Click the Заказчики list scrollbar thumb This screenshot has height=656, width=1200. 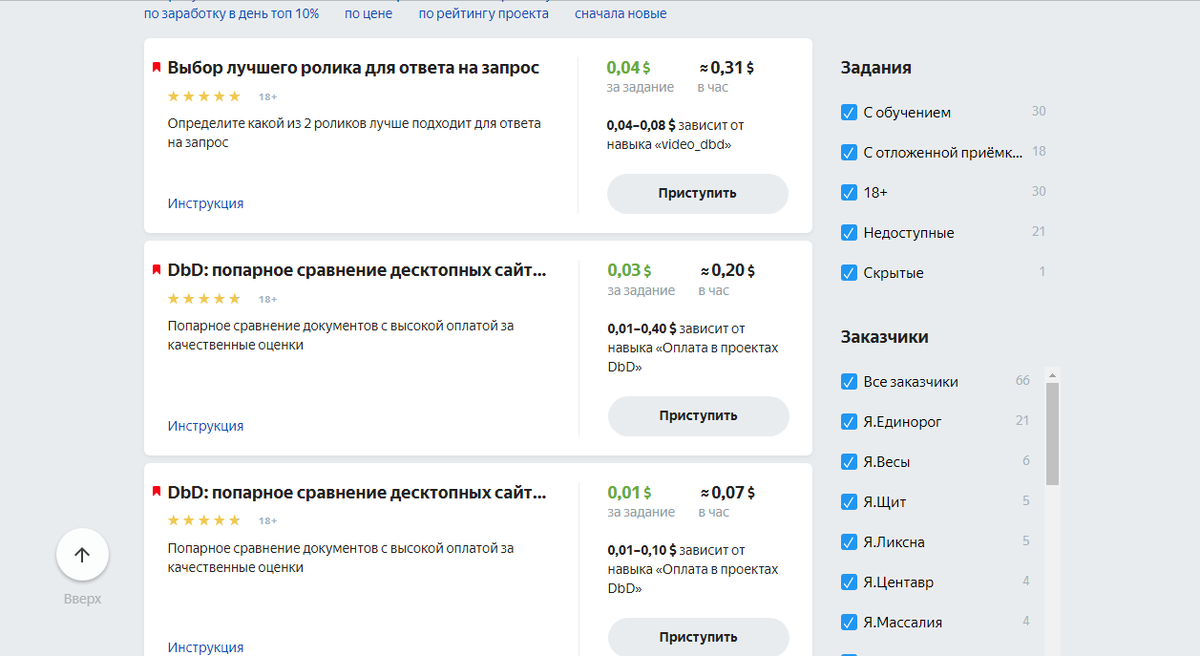pyautogui.click(x=1052, y=432)
